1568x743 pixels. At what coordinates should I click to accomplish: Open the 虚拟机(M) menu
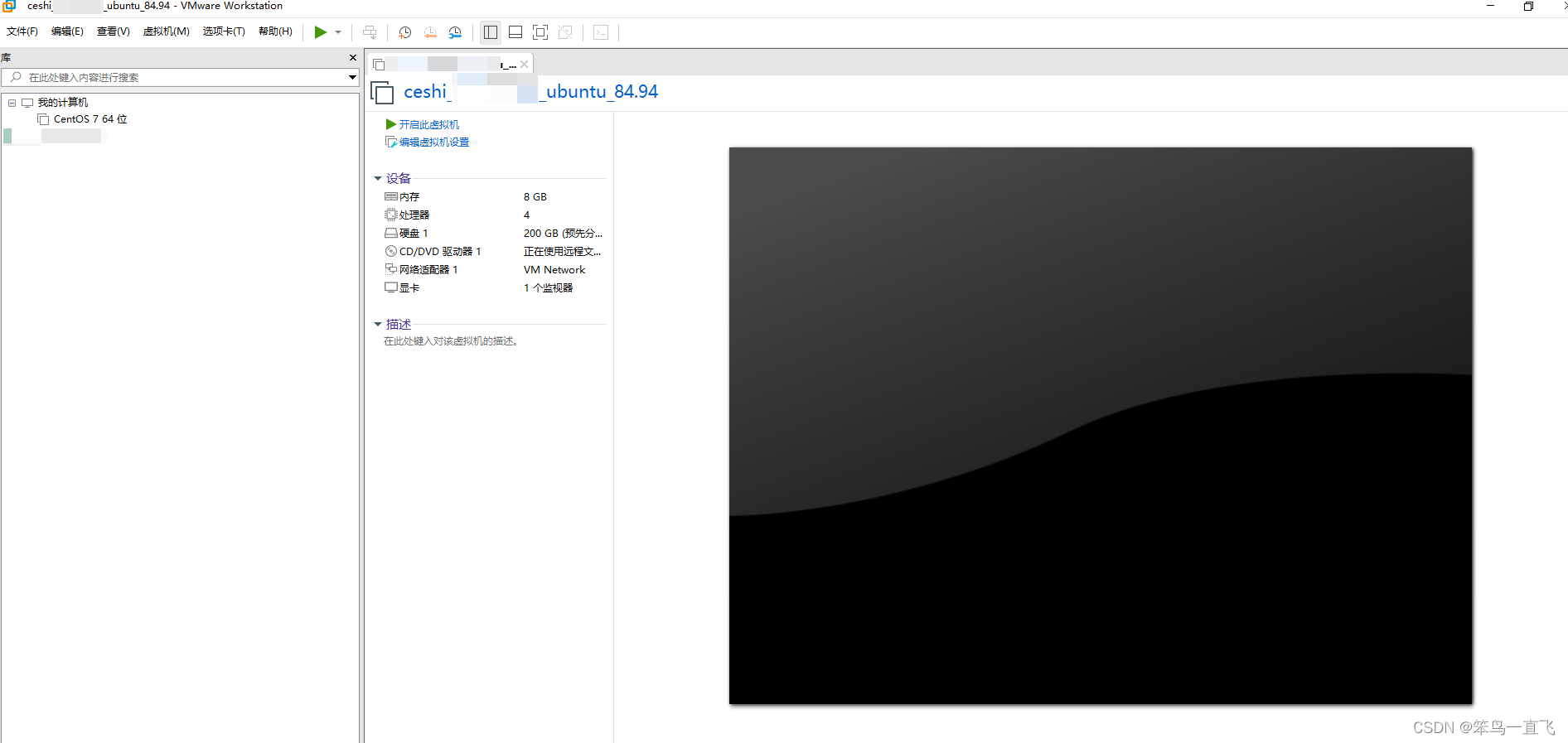coord(166,31)
